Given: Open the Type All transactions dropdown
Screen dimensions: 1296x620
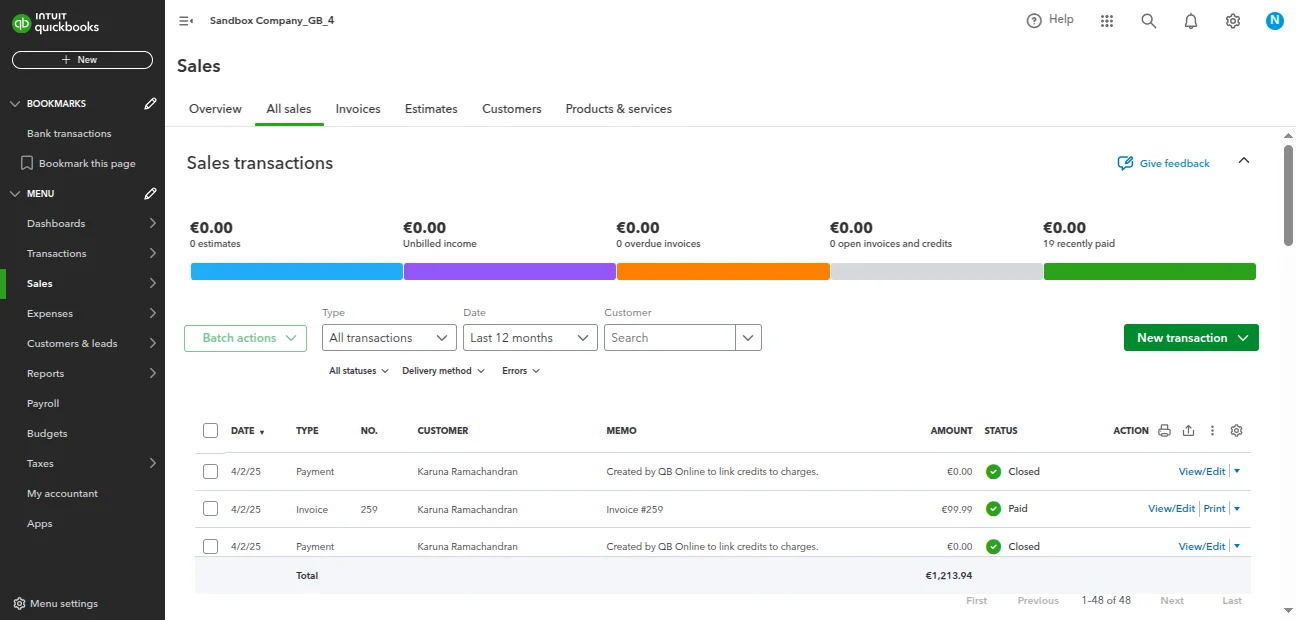Looking at the screenshot, I should coord(389,338).
